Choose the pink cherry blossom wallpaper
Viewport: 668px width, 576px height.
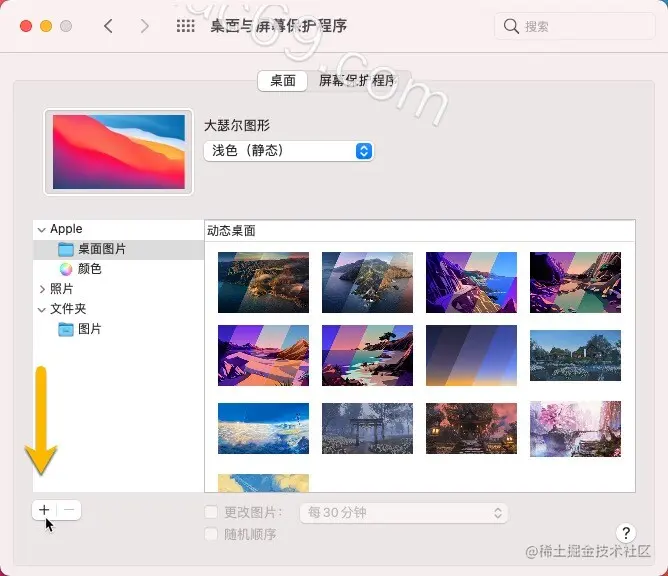575,429
